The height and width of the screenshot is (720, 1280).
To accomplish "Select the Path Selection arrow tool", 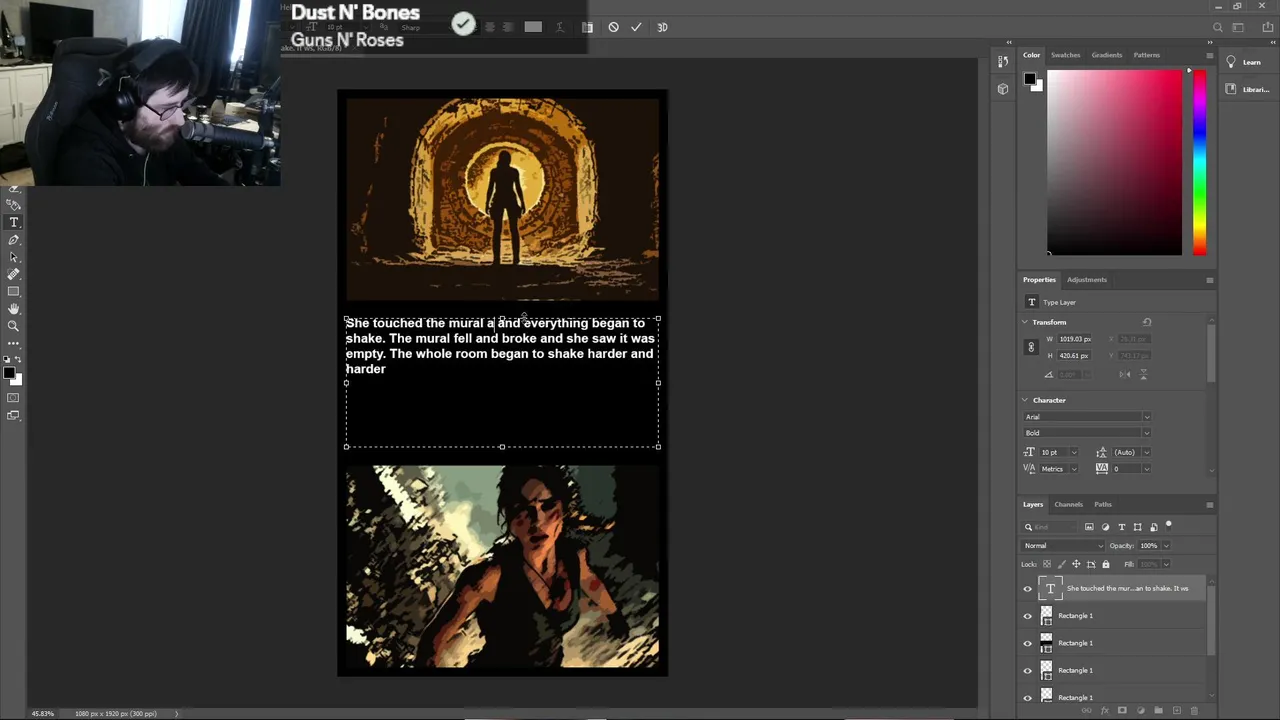I will point(14,257).
